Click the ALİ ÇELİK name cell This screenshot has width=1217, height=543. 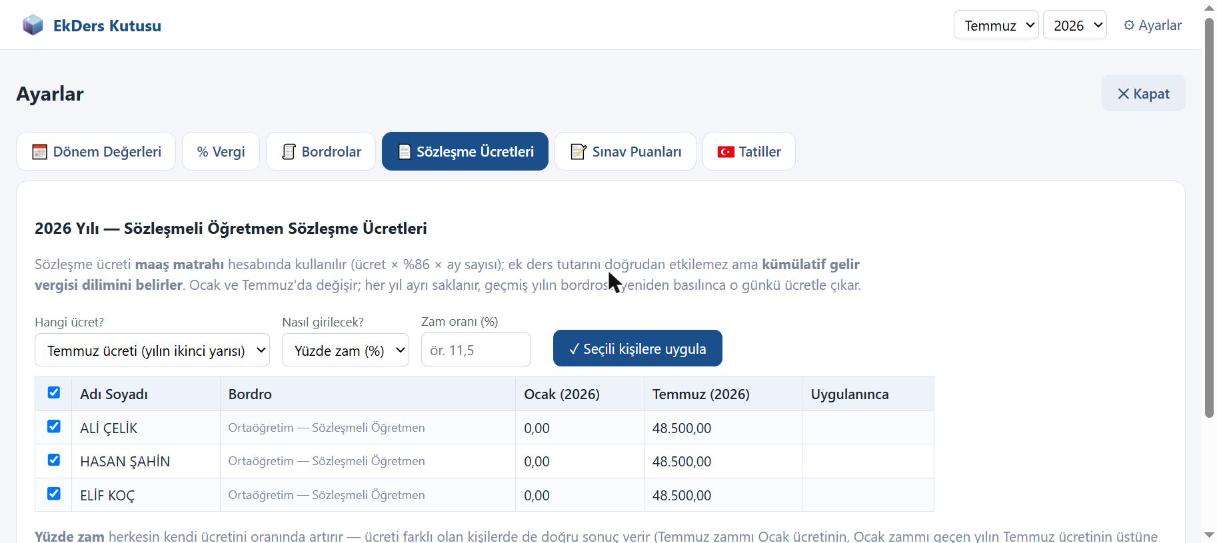pyautogui.click(x=146, y=428)
